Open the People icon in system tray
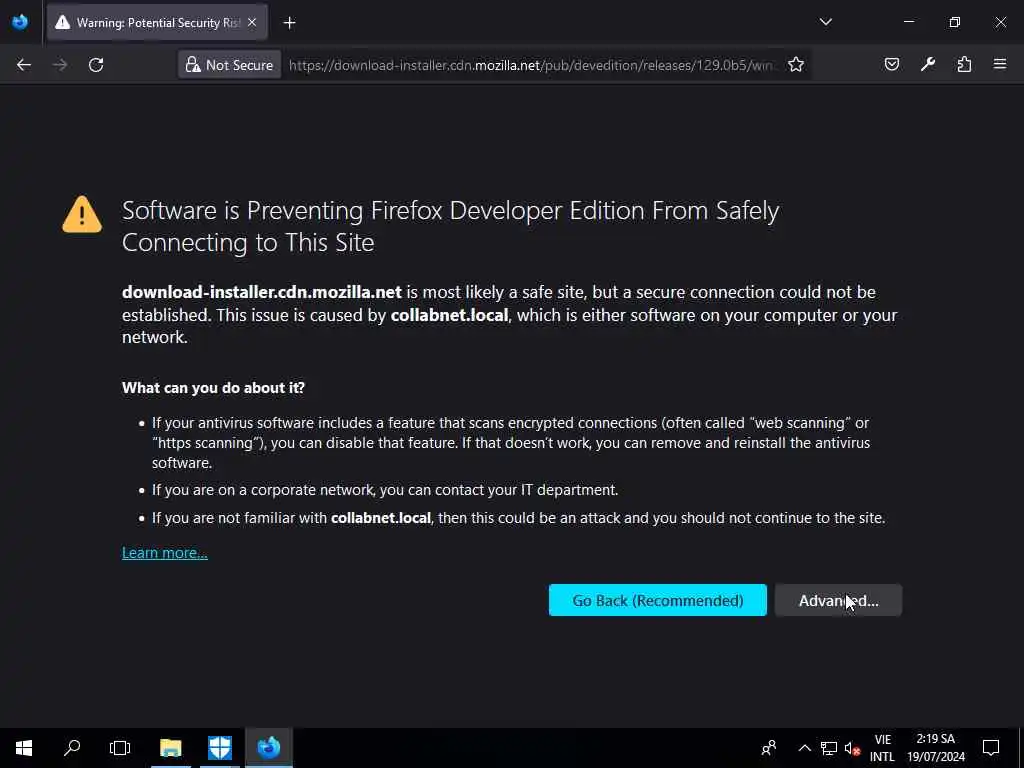 coord(769,748)
